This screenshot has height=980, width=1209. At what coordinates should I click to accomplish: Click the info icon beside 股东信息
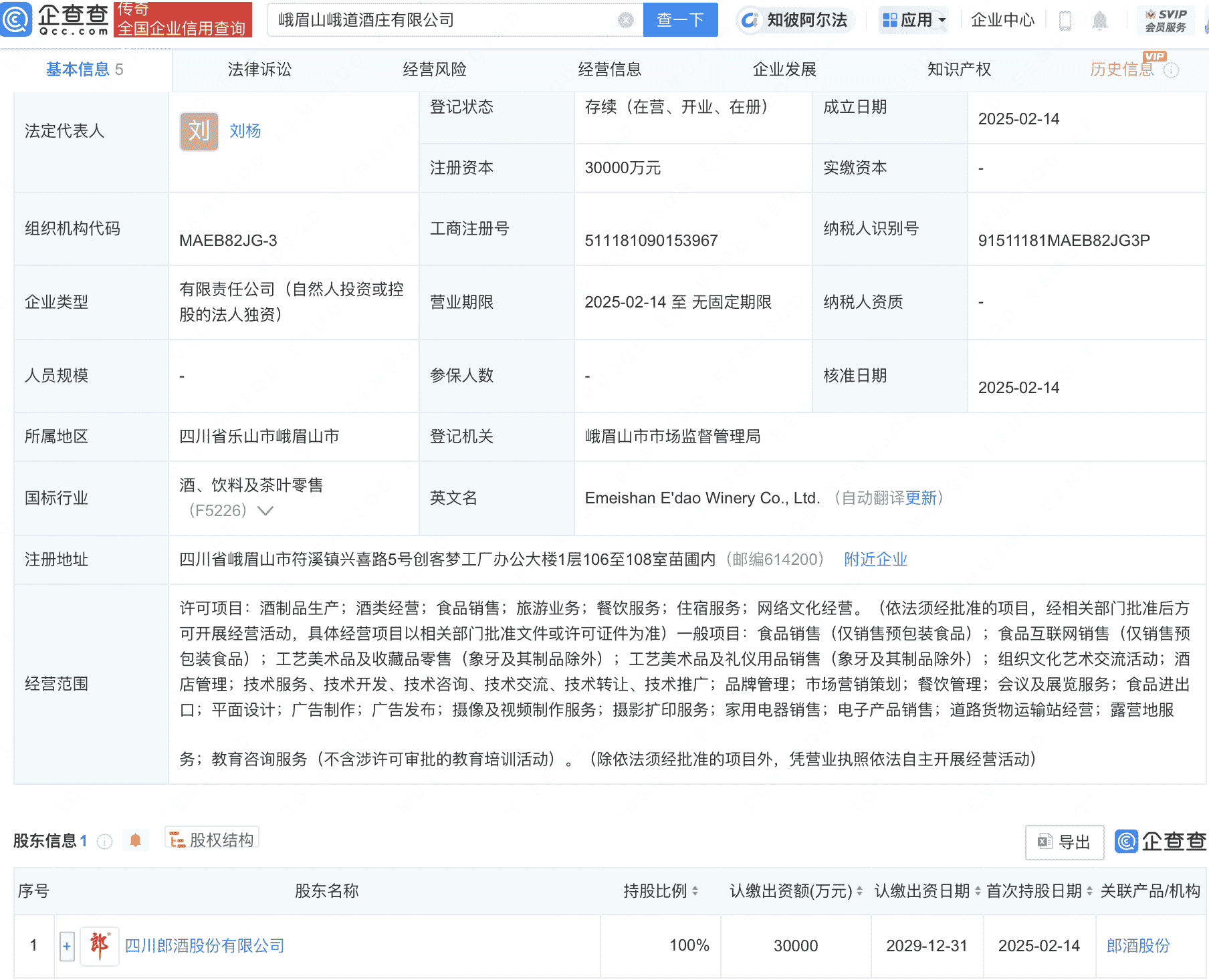pyautogui.click(x=104, y=842)
